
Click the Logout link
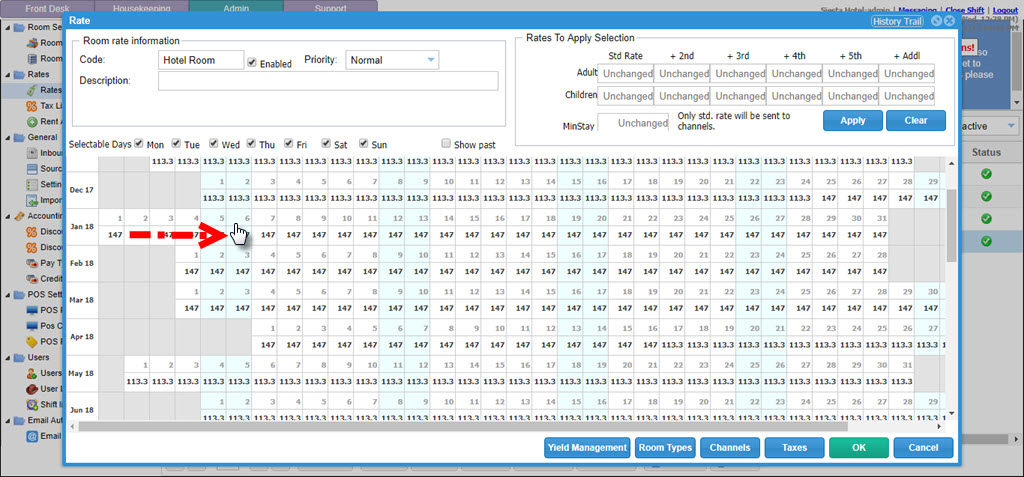[1004, 10]
